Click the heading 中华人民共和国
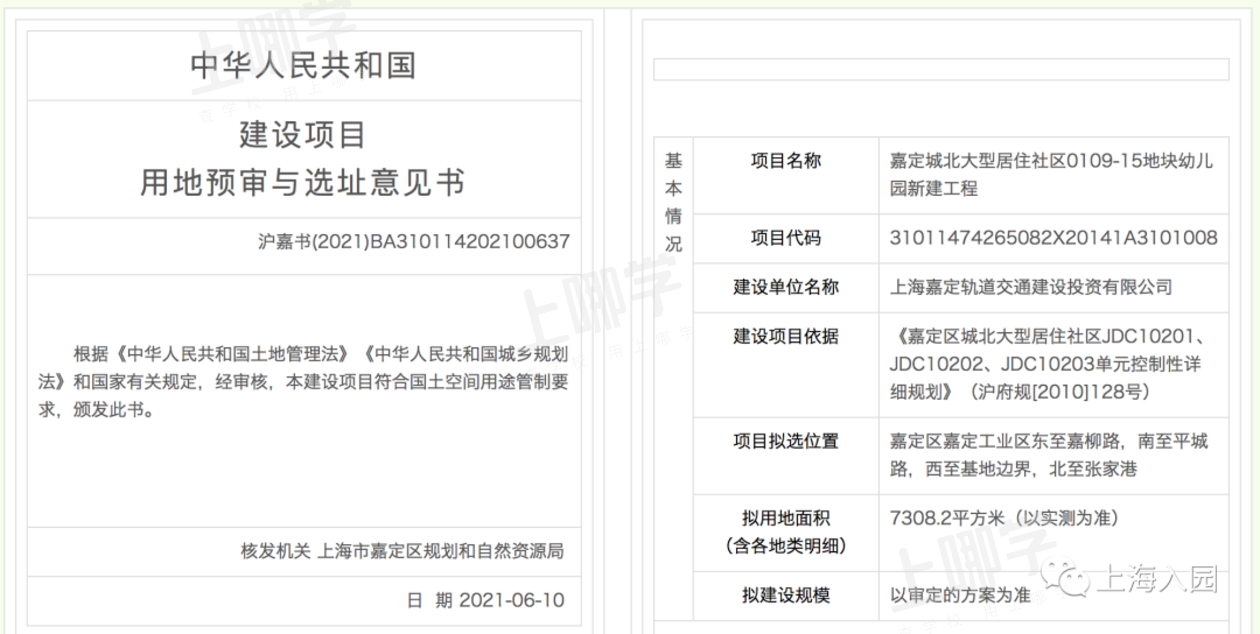Viewport: 1260px width, 634px height. tap(303, 66)
